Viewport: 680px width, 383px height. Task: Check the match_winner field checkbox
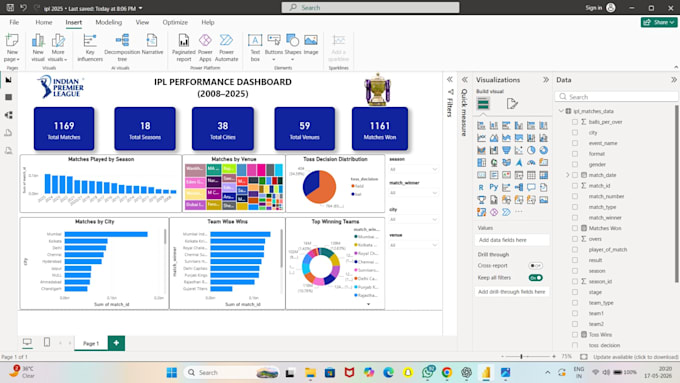pyautogui.click(x=575, y=217)
